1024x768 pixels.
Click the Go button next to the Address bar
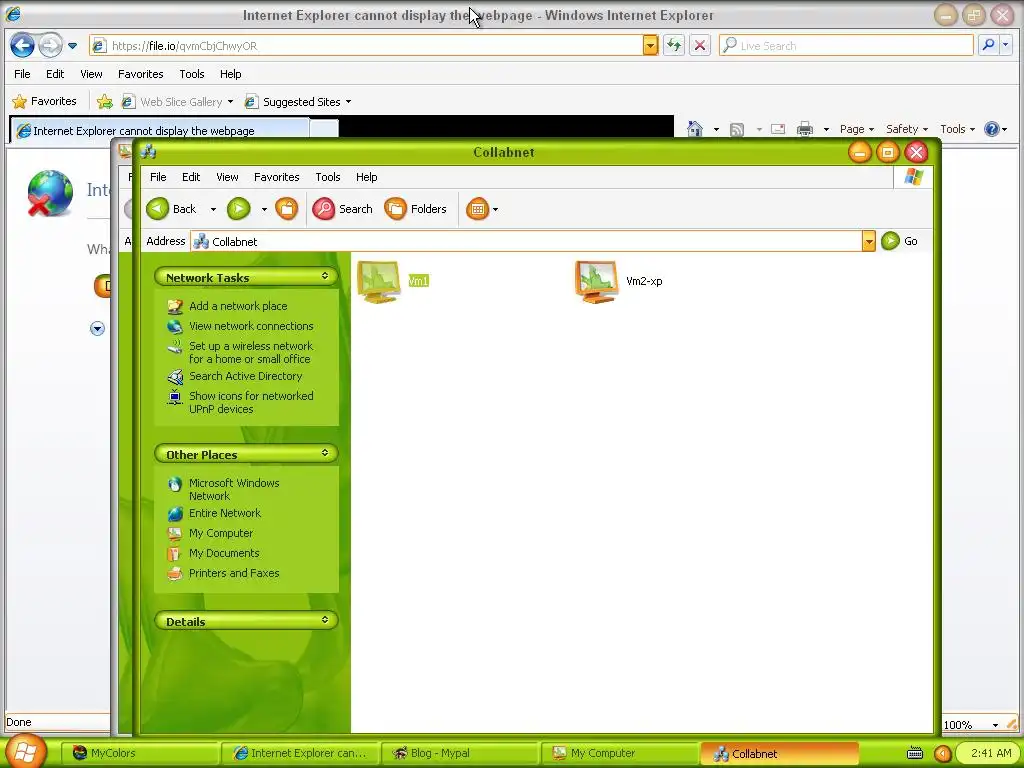[x=900, y=241]
